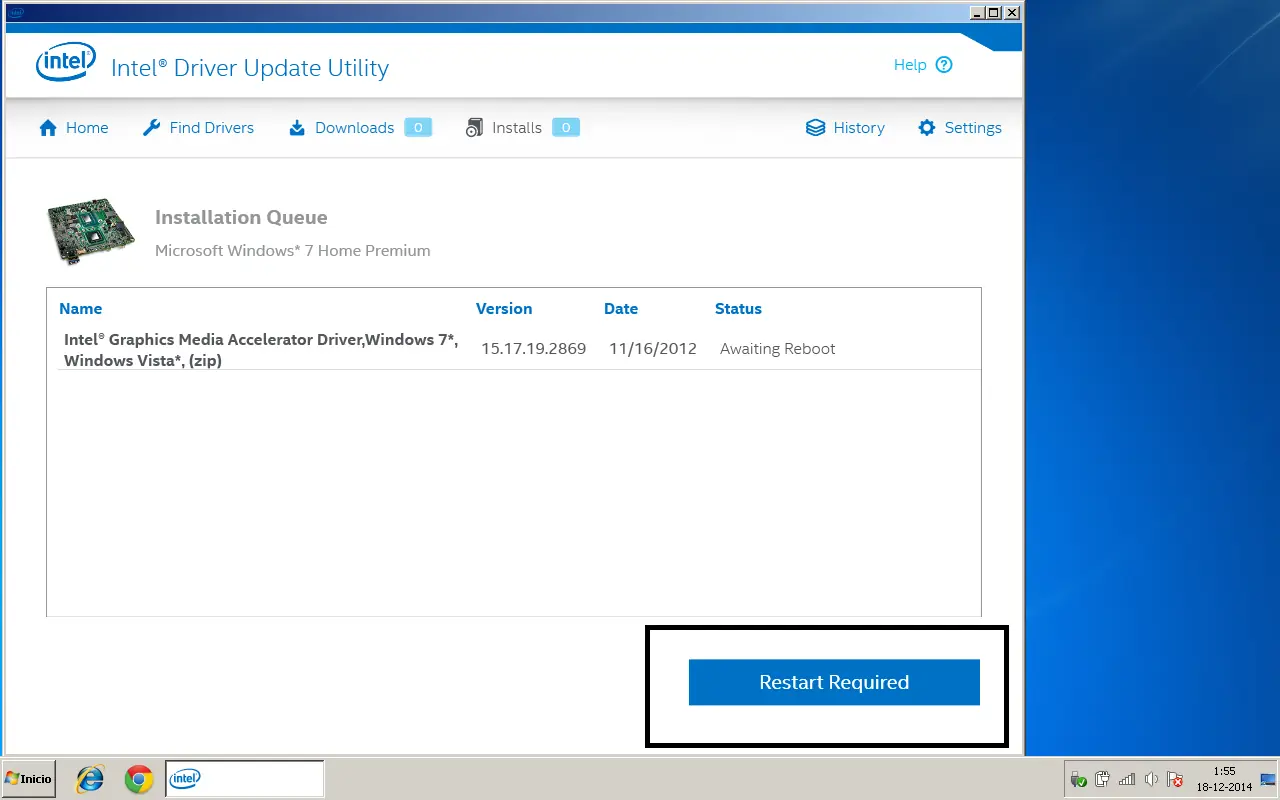Open the network signal tray icon
The height and width of the screenshot is (800, 1280).
click(1127, 779)
